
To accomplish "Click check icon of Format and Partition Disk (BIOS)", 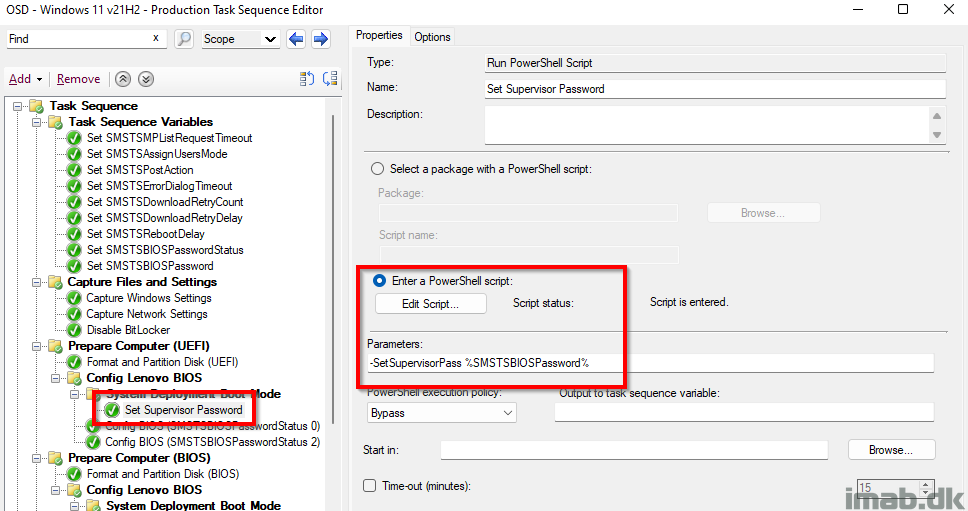I will point(74,474).
